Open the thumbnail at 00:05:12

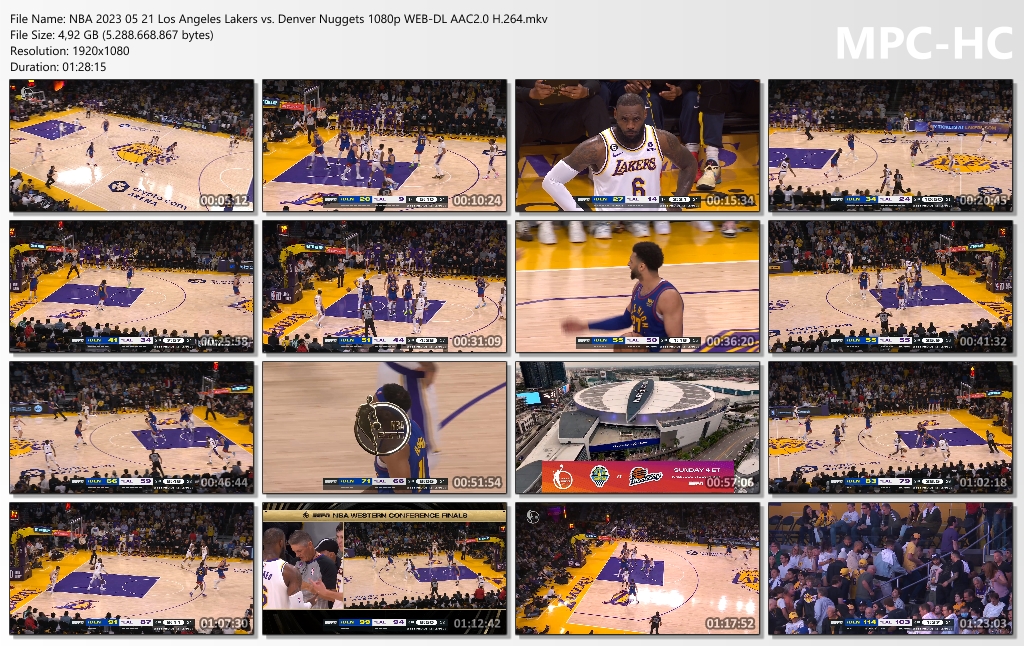[131, 145]
